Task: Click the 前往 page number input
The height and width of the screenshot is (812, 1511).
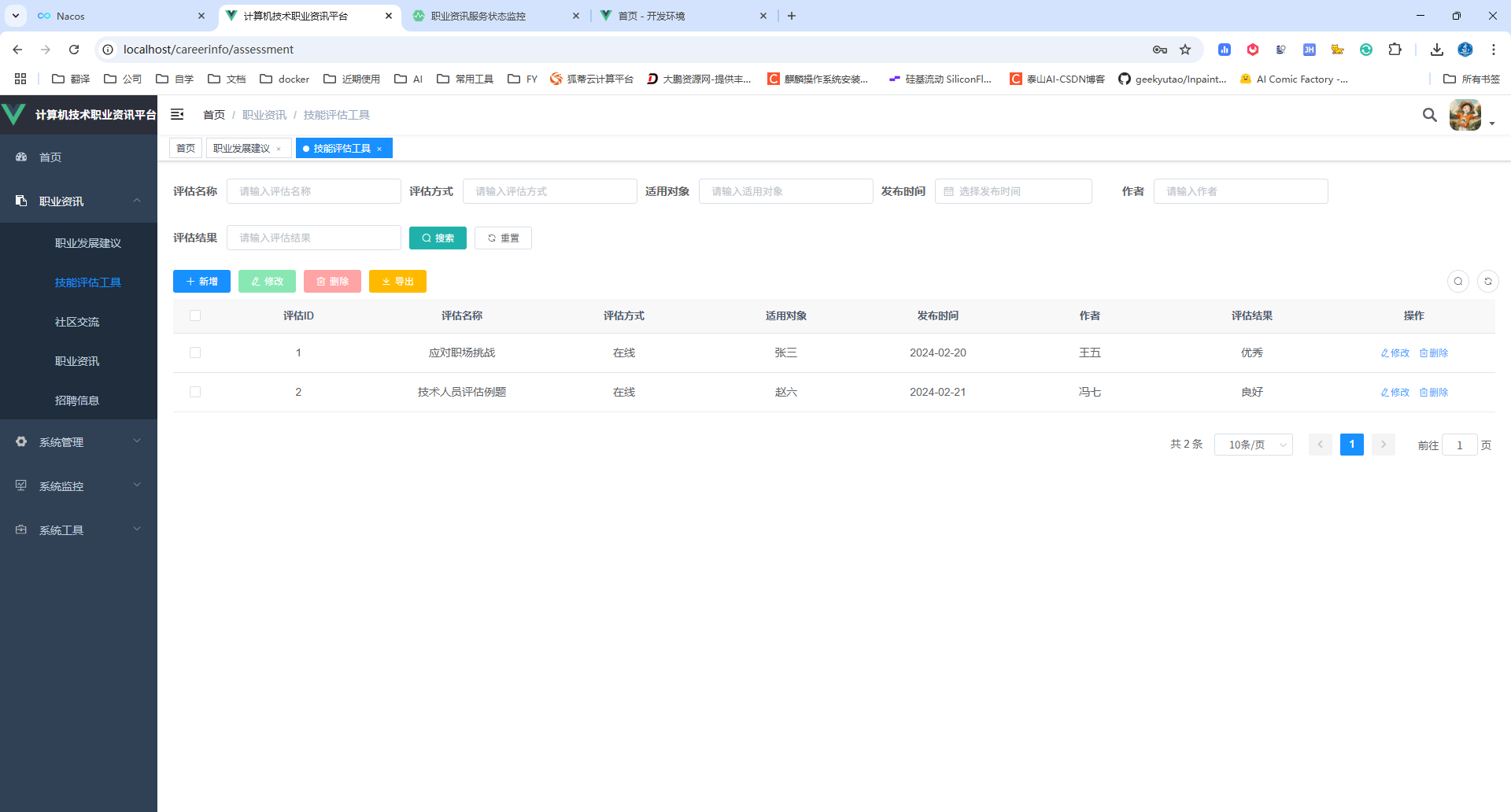Action: tap(1460, 445)
